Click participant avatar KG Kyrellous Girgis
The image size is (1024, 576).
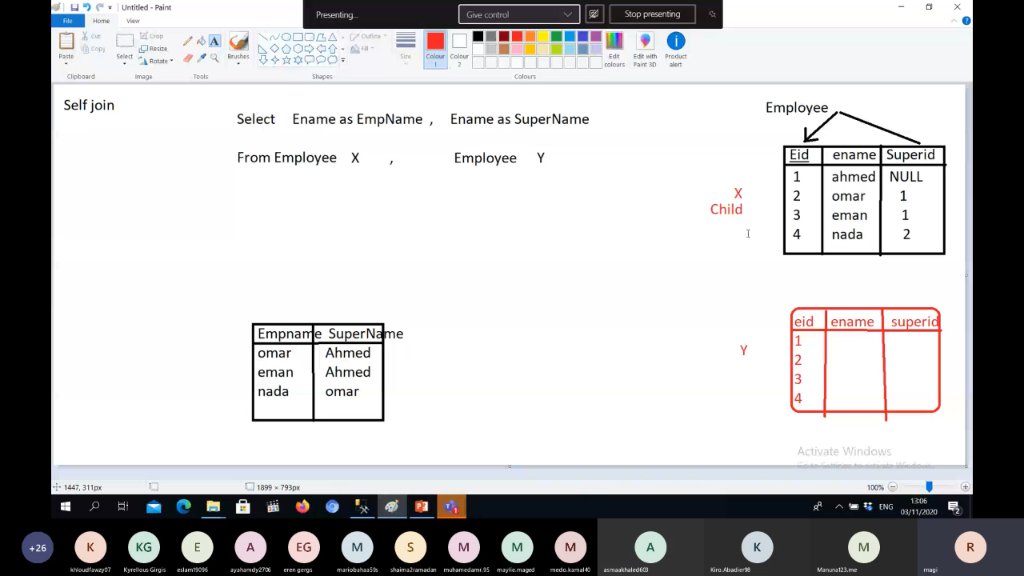coord(144,547)
